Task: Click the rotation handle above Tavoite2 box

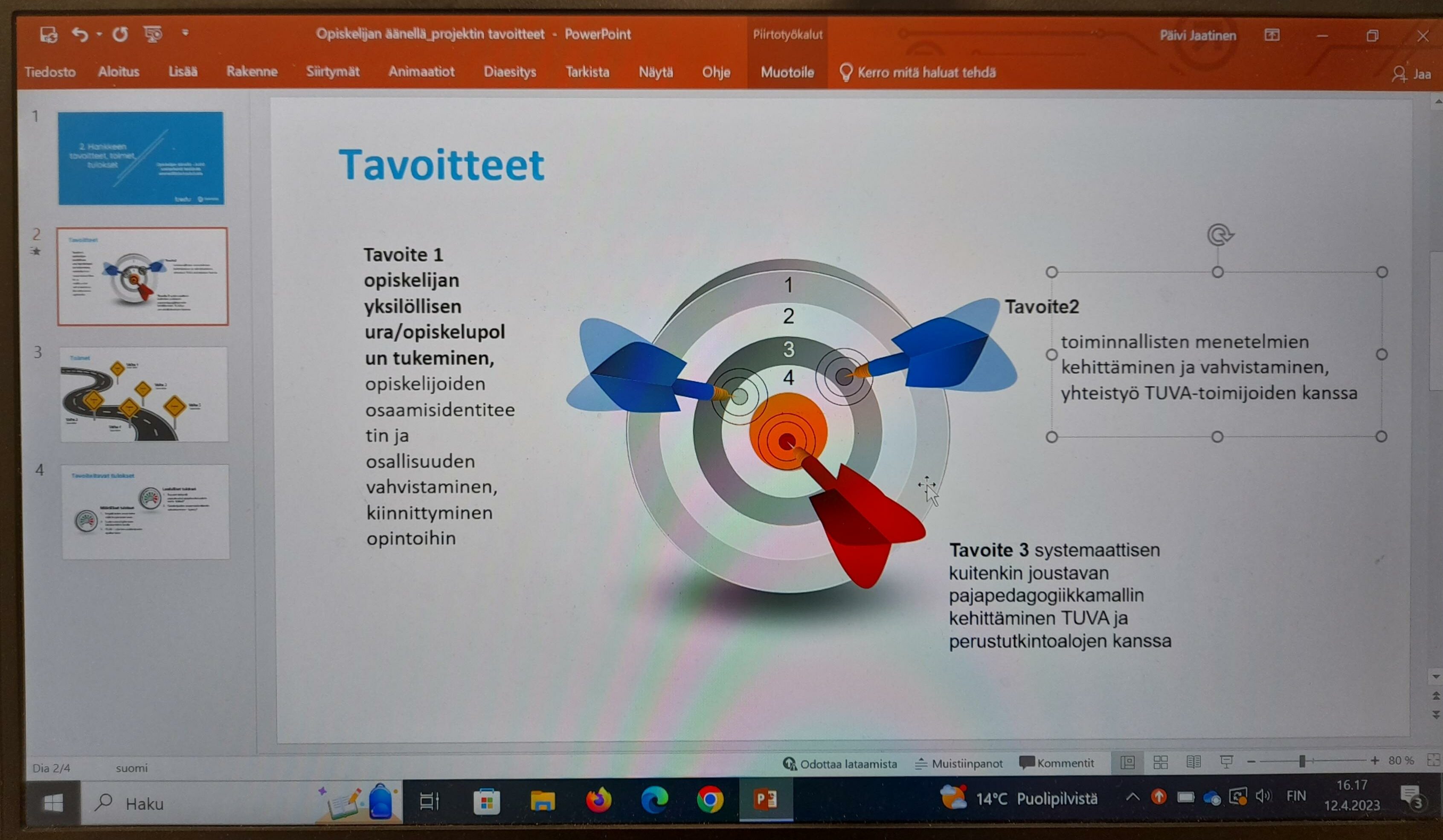Action: pos(1219,235)
